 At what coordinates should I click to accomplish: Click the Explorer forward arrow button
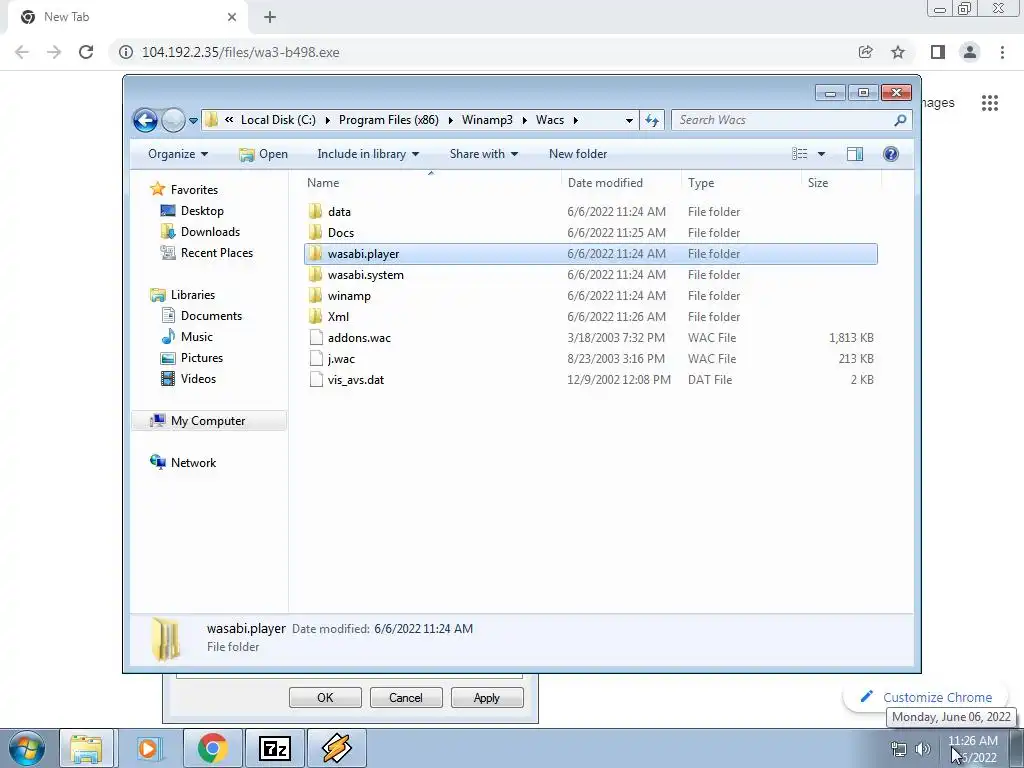(x=173, y=120)
